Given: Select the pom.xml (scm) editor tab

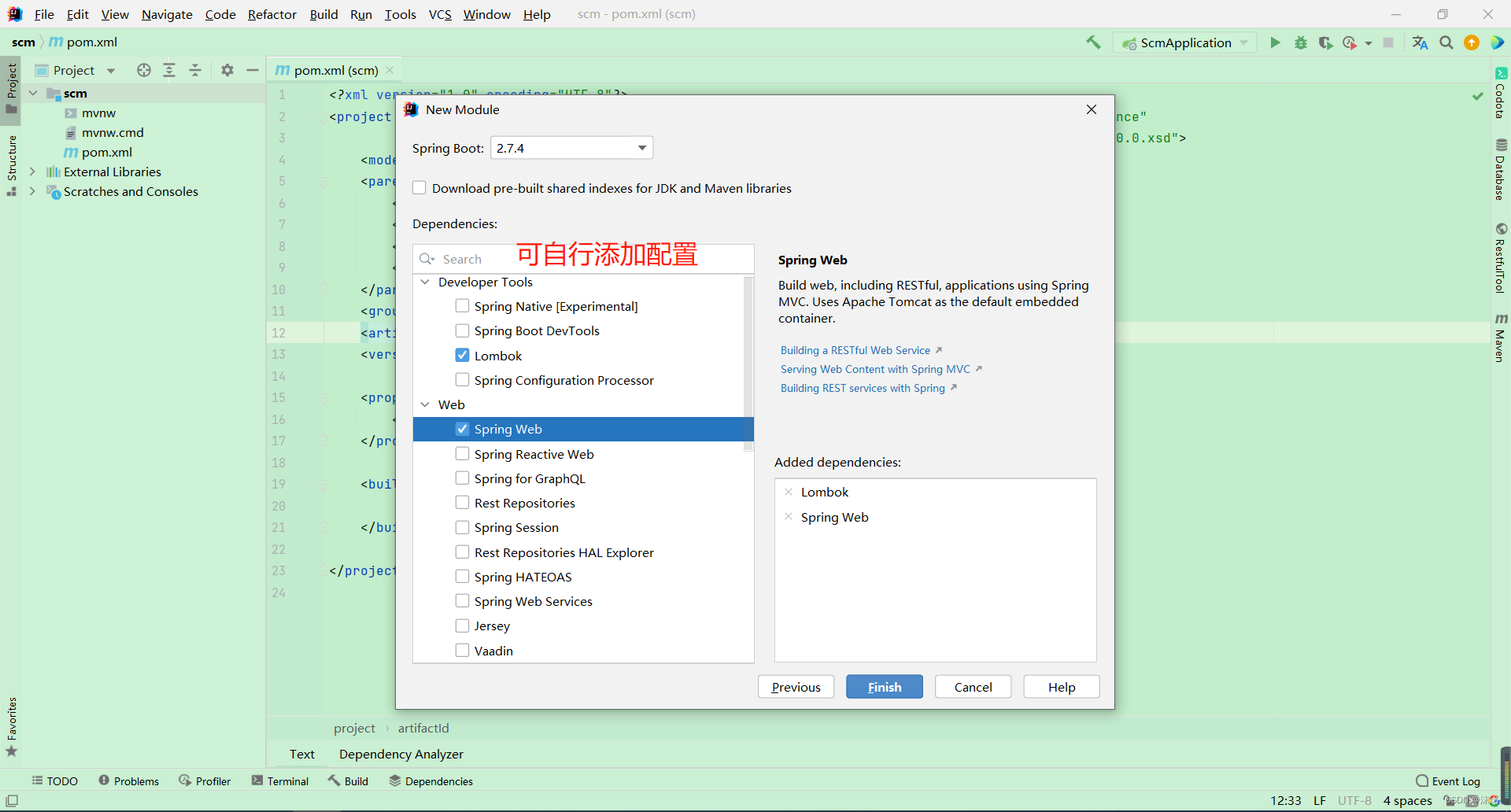Looking at the screenshot, I should click(x=336, y=70).
